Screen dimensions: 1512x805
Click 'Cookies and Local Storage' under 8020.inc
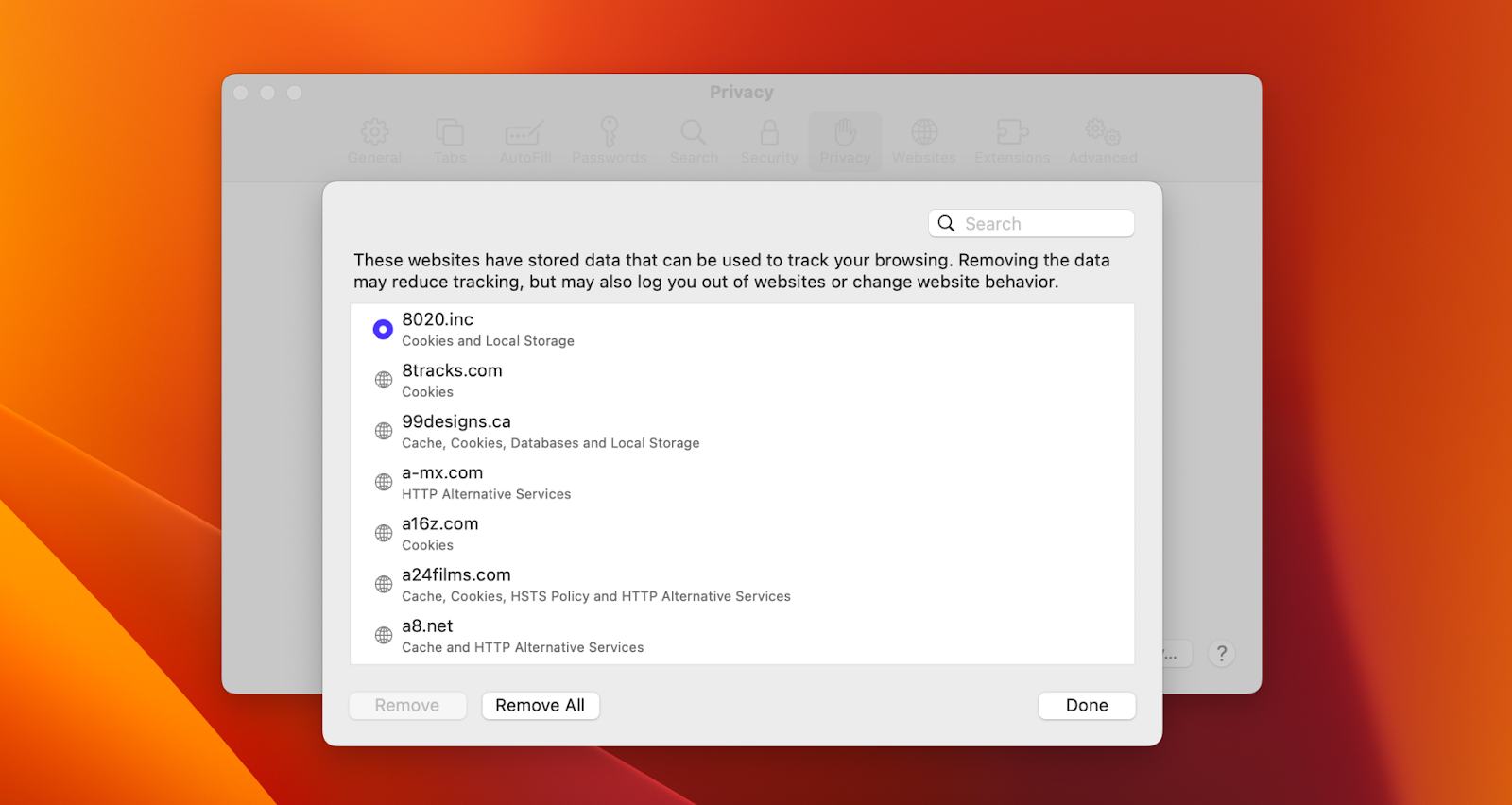[x=488, y=341]
